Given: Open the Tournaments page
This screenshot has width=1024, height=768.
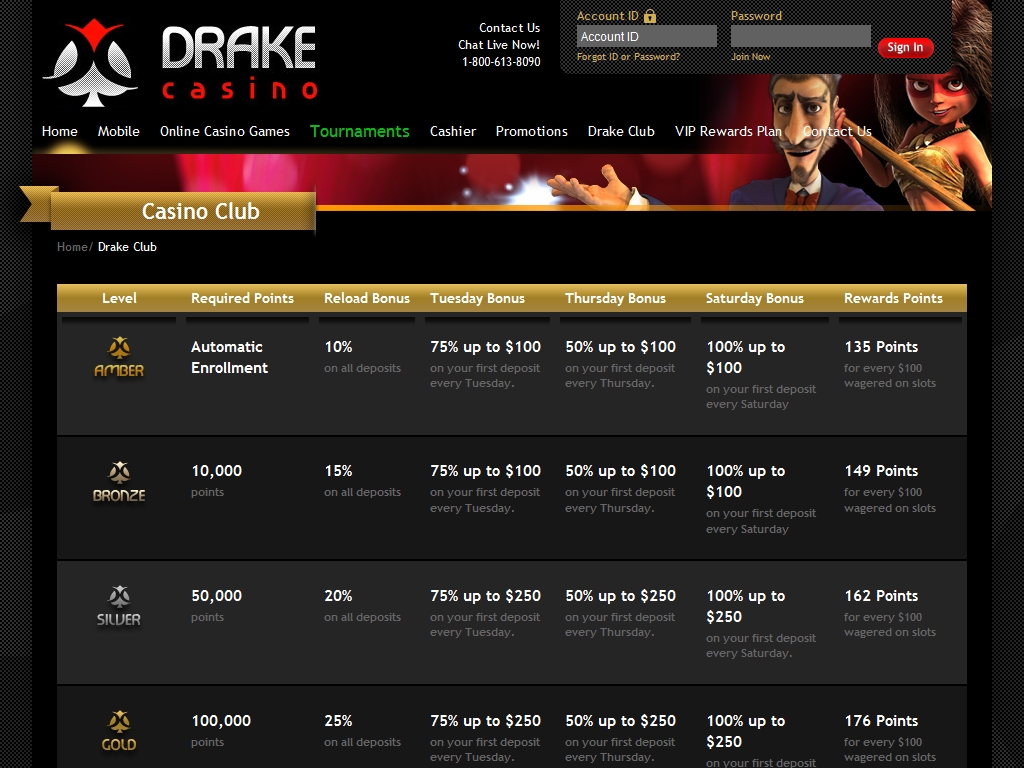Looking at the screenshot, I should 360,131.
